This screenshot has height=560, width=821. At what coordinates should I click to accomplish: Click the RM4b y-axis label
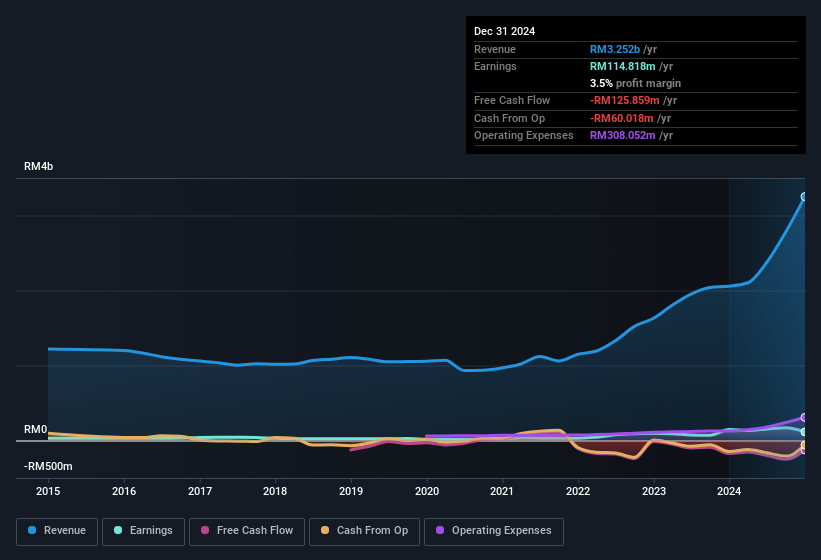click(x=38, y=166)
